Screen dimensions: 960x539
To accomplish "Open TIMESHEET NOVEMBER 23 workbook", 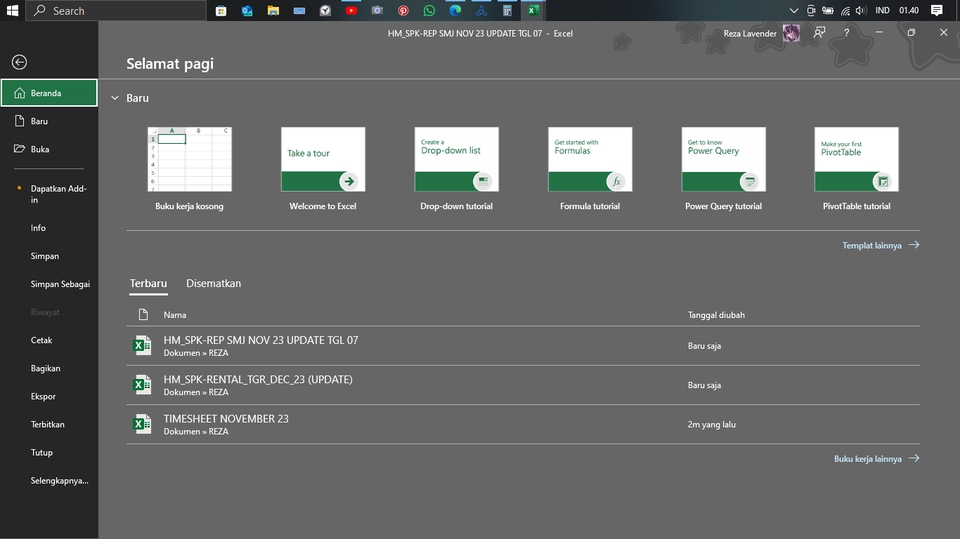I will click(x=523, y=424).
